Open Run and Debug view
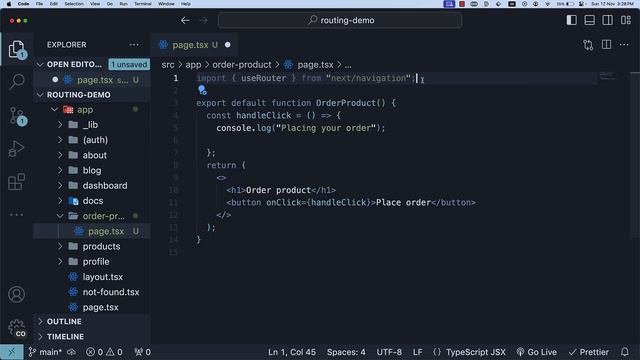 point(16,149)
